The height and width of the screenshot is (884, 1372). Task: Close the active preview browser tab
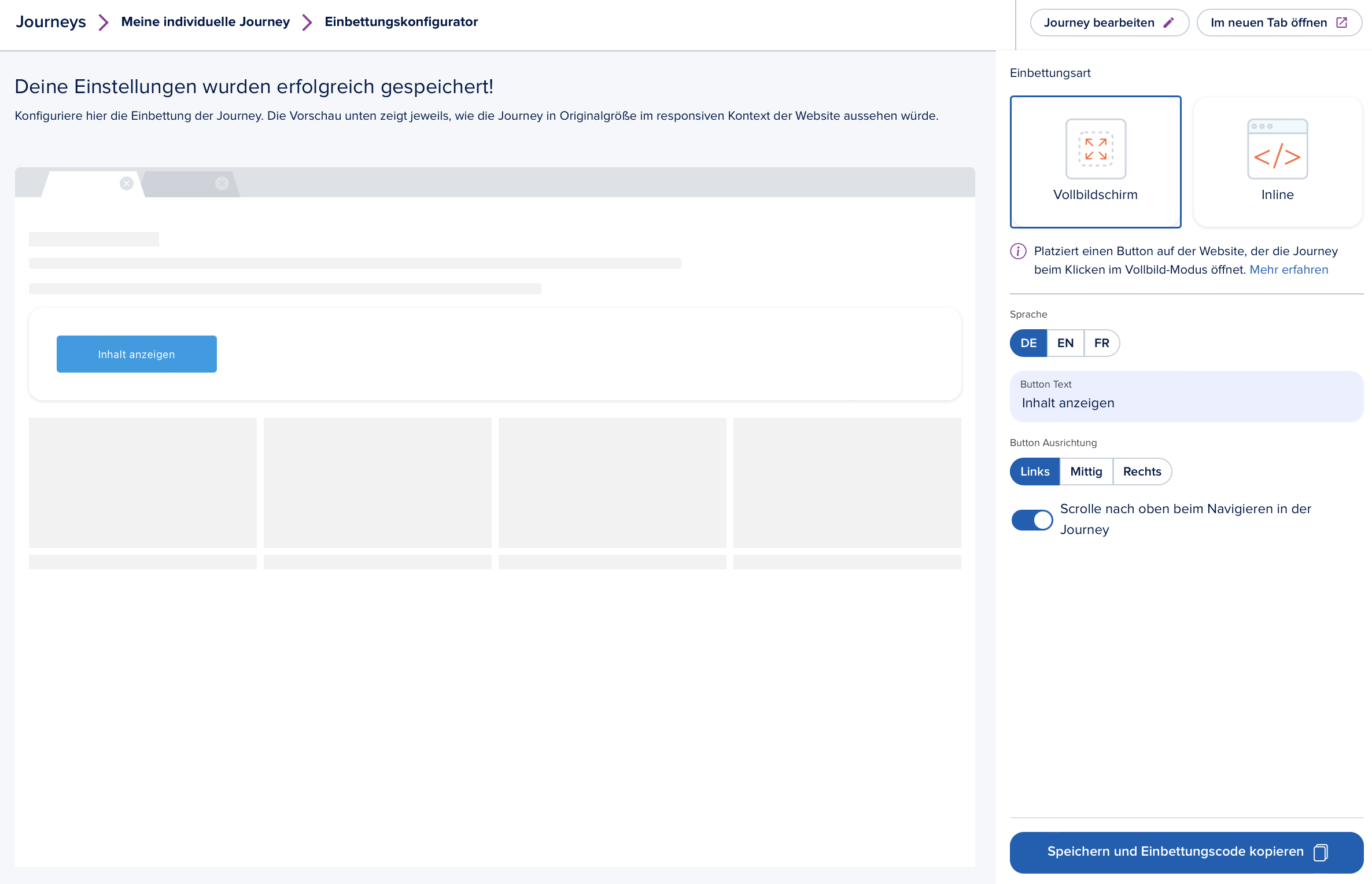[x=127, y=183]
